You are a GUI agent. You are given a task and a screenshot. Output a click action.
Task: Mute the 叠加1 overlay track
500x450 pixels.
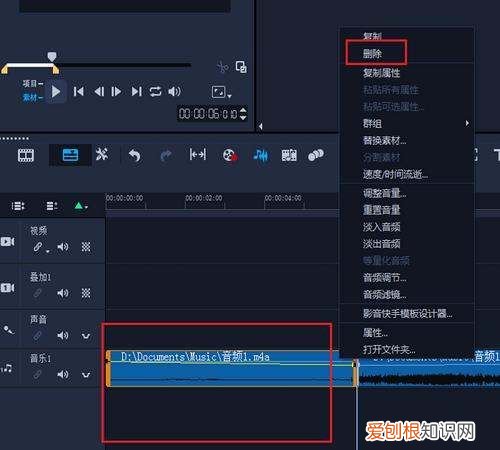pyautogui.click(x=63, y=293)
